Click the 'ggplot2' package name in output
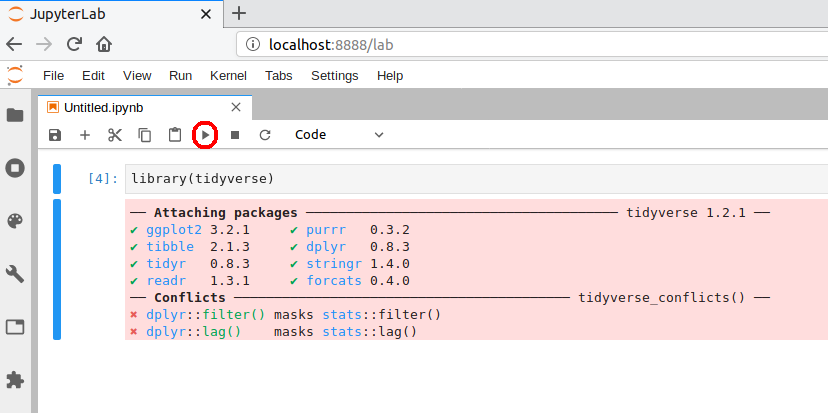828x413 pixels. click(174, 230)
